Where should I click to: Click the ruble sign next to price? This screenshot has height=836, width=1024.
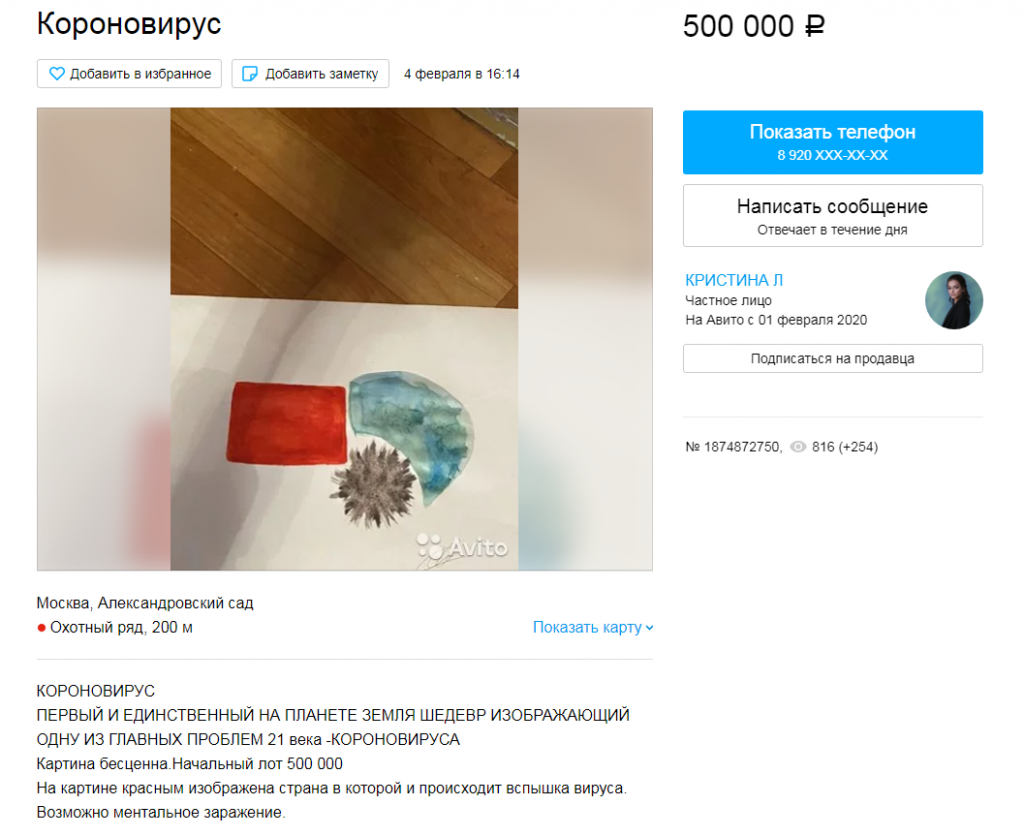click(x=814, y=27)
